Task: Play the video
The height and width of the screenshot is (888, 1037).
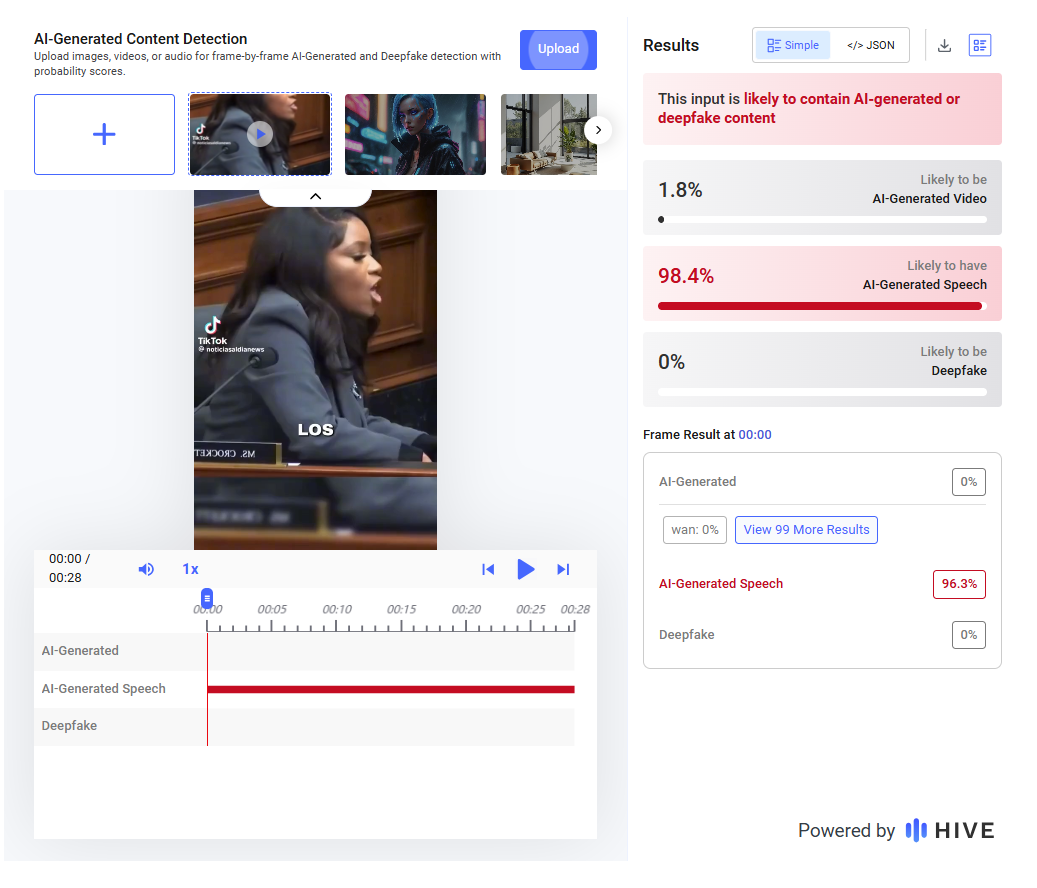Action: (525, 569)
